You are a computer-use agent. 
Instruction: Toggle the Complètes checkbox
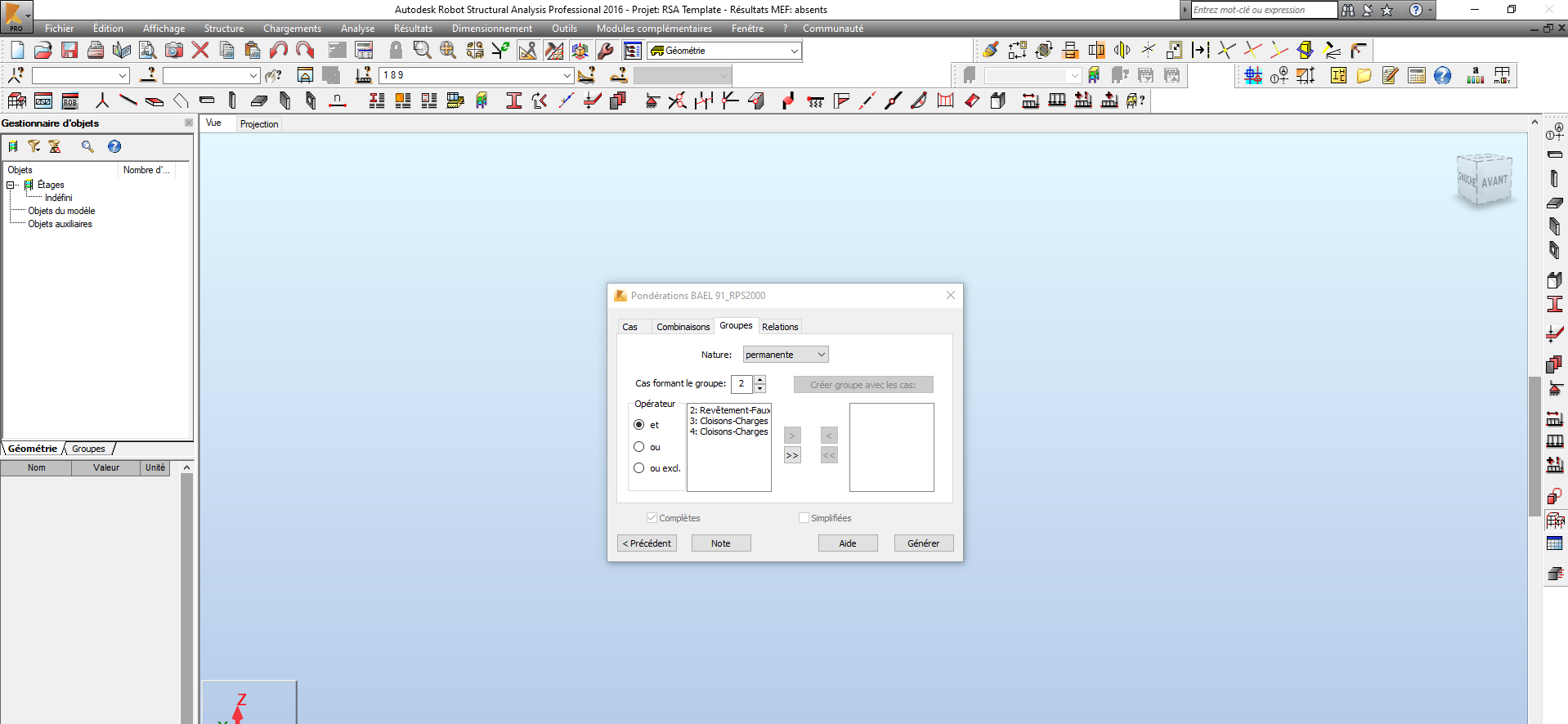pyautogui.click(x=652, y=518)
